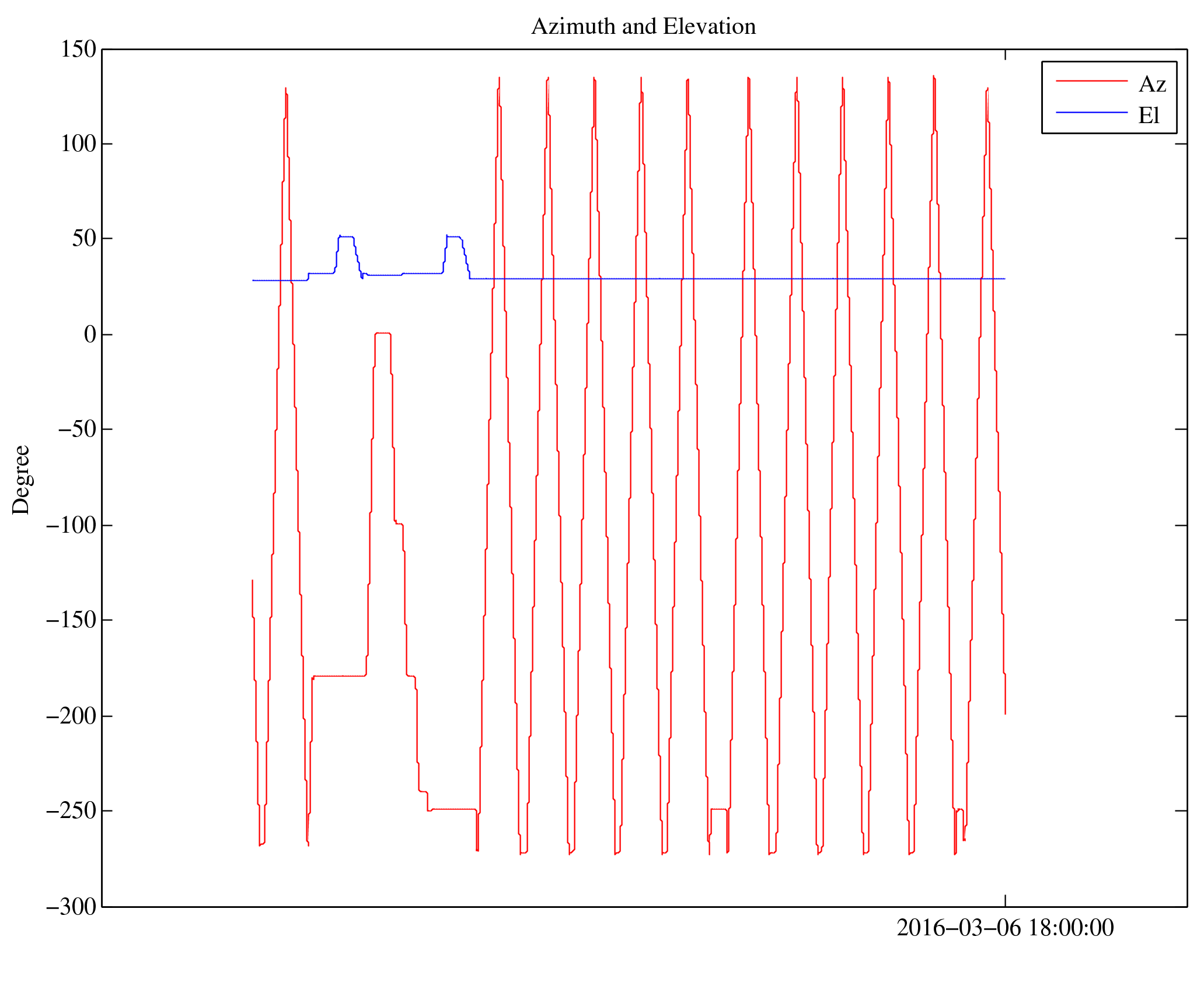Viewport: 1204px width, 982px height.
Task: Click the plot title 'Azimuth and Elevation'
Action: pos(643,27)
